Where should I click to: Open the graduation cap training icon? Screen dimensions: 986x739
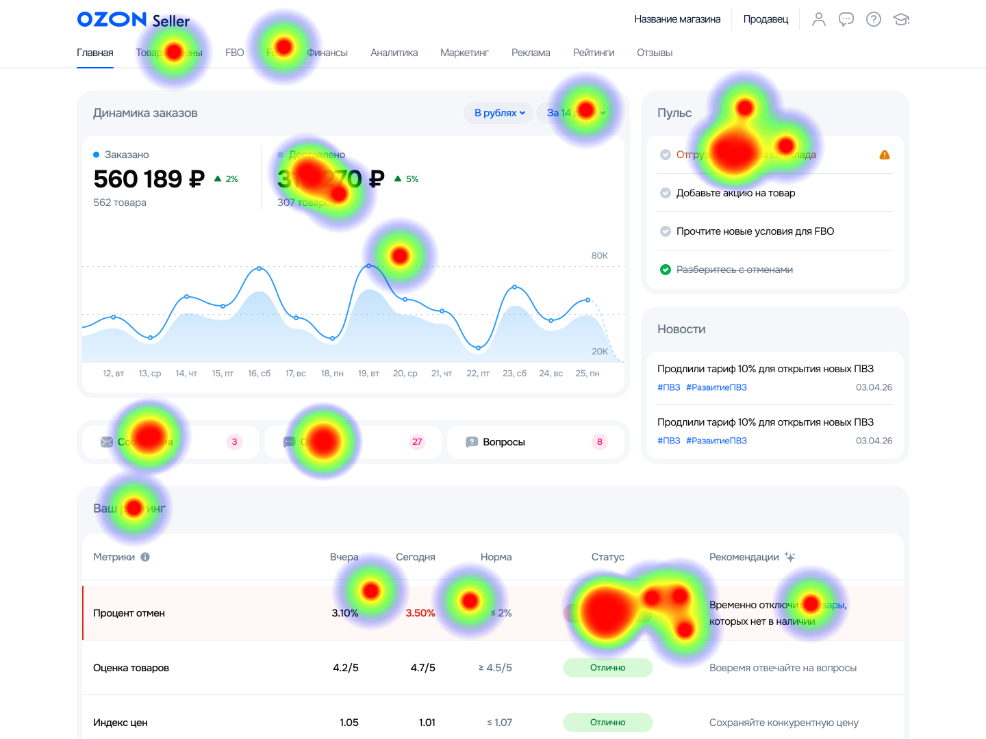coord(901,19)
